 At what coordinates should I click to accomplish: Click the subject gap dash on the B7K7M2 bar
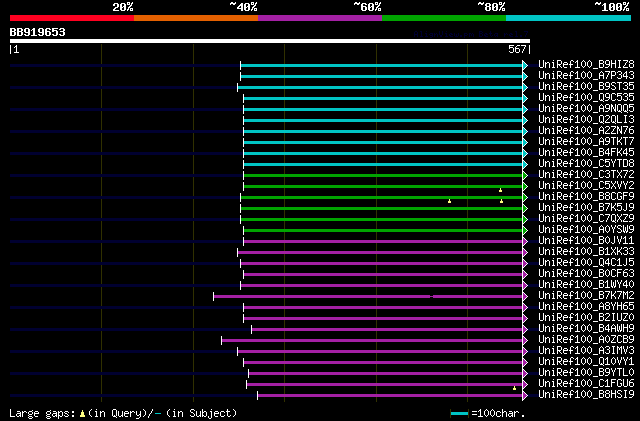431,296
